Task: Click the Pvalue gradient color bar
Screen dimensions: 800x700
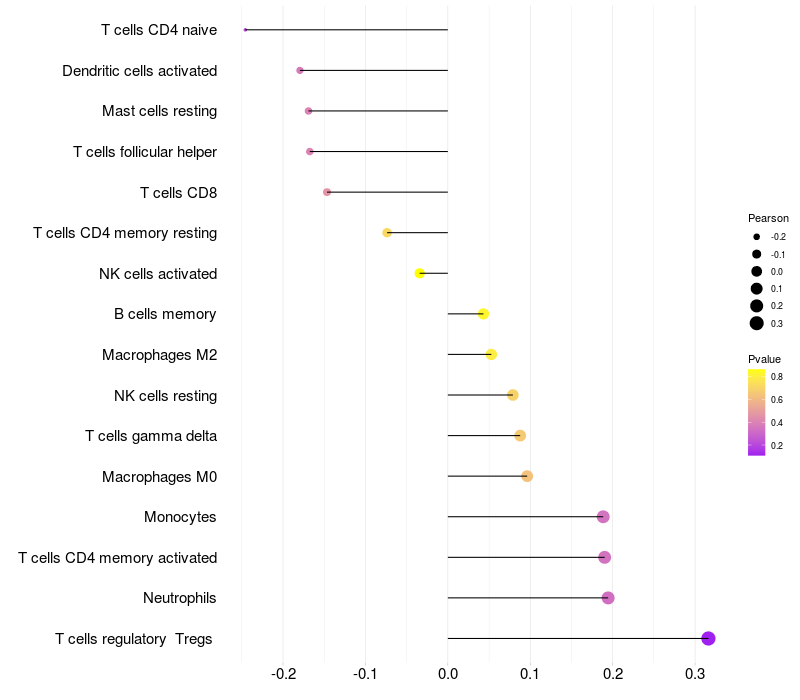Action: (x=757, y=412)
